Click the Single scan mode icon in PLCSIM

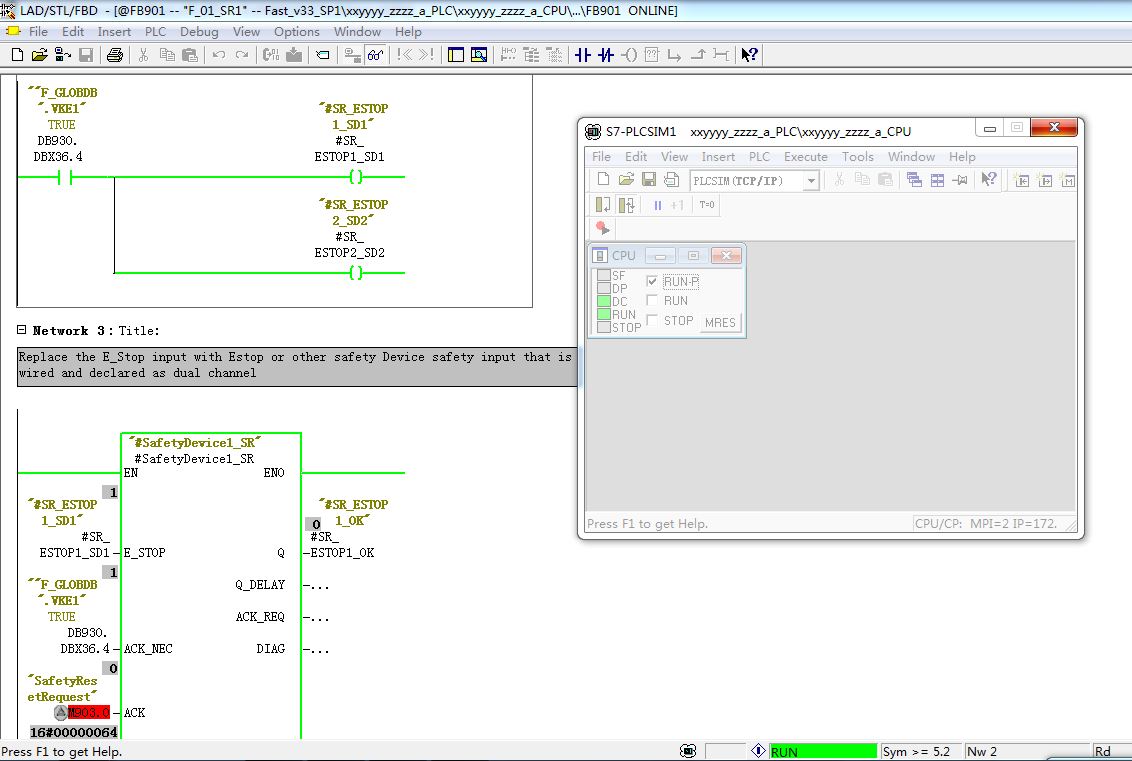[x=603, y=205]
